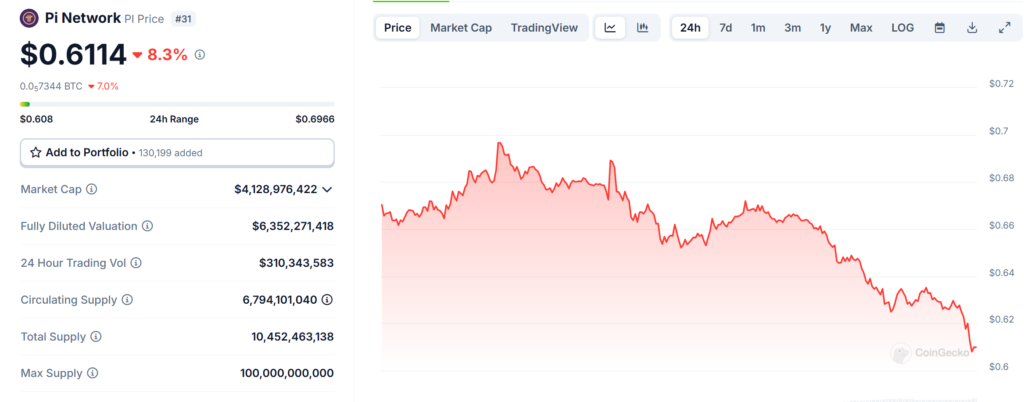Select the 24h time range
The image size is (1024, 402).
tap(690, 27)
